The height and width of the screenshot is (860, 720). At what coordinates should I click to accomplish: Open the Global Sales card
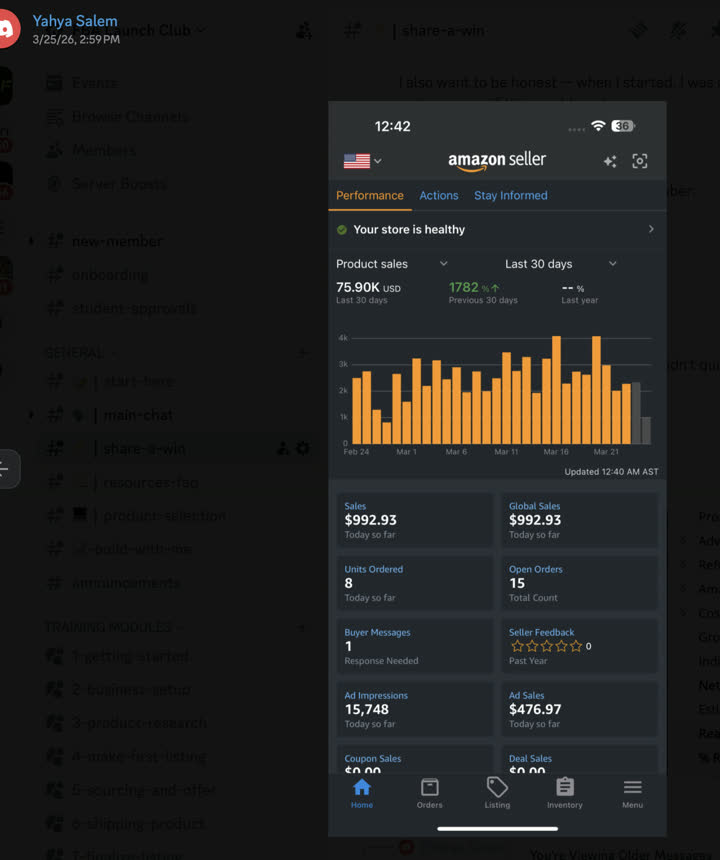click(x=579, y=520)
